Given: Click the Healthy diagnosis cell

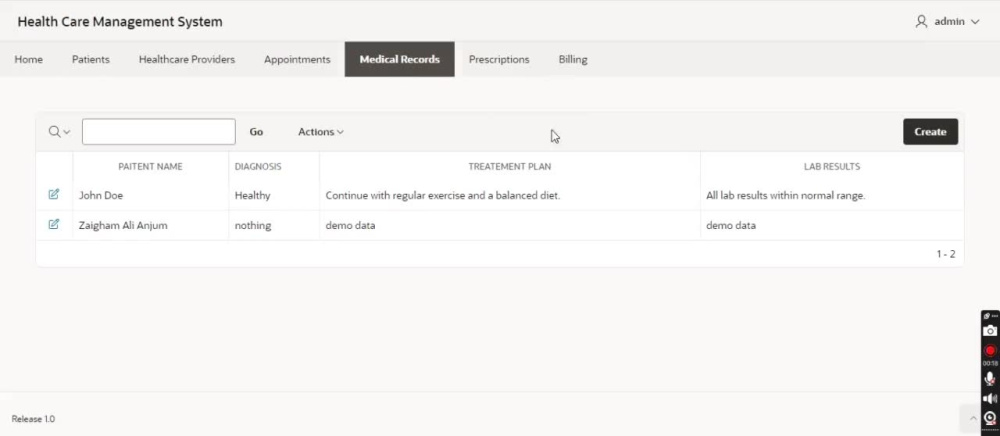Looking at the screenshot, I should point(274,196).
